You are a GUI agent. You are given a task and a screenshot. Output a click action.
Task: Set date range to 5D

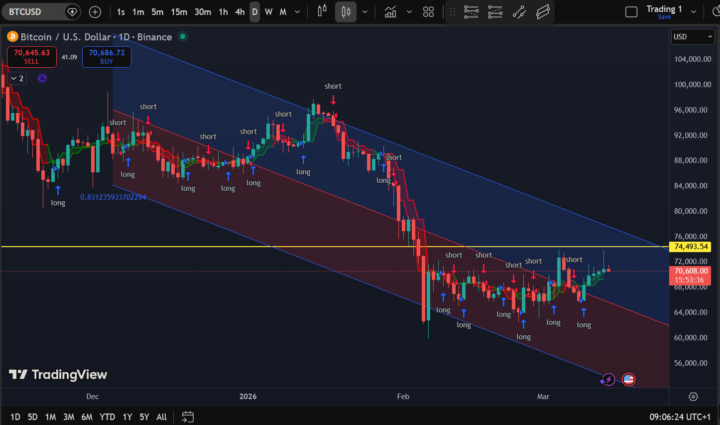[x=33, y=417]
